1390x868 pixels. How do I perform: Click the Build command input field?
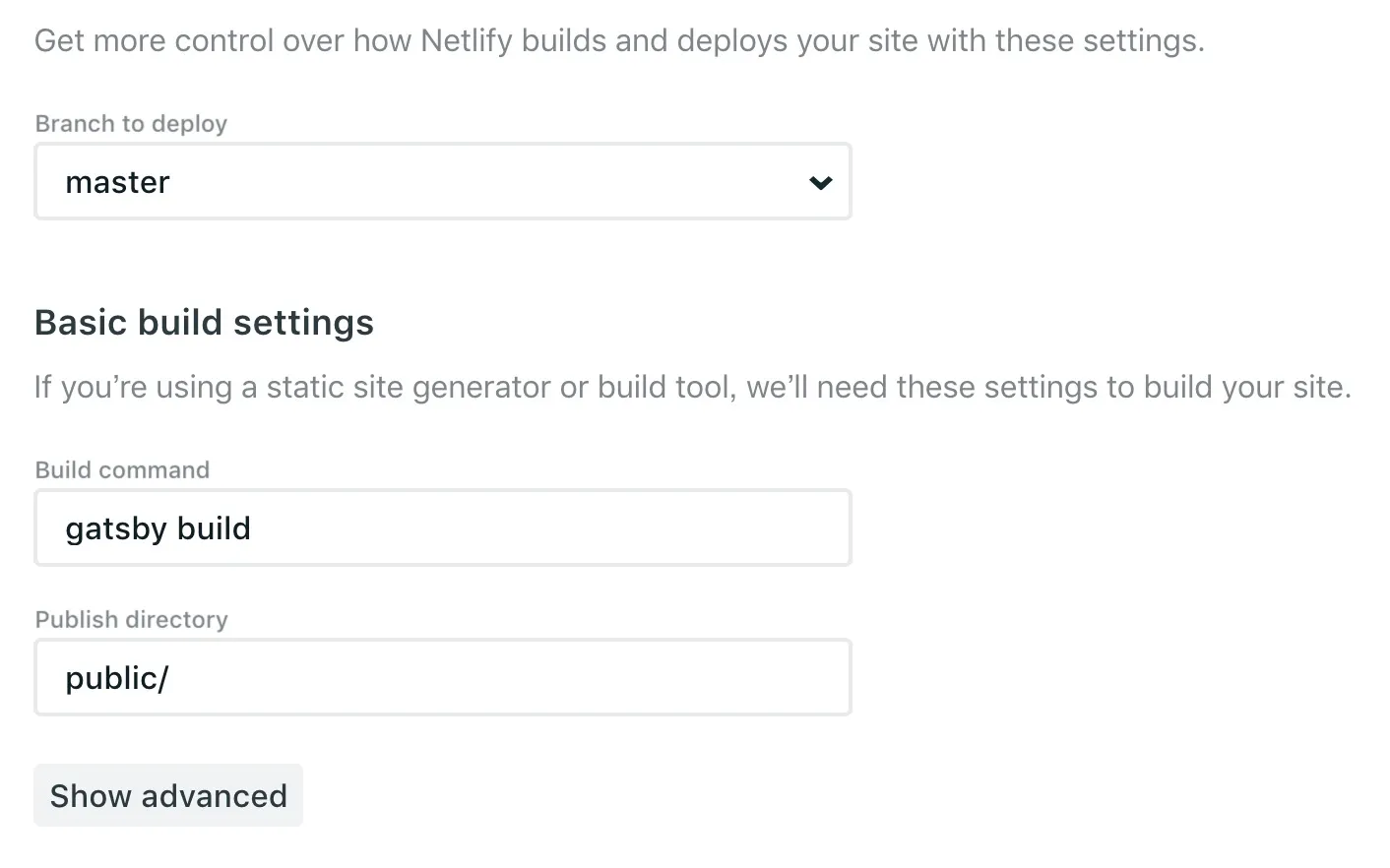[443, 527]
